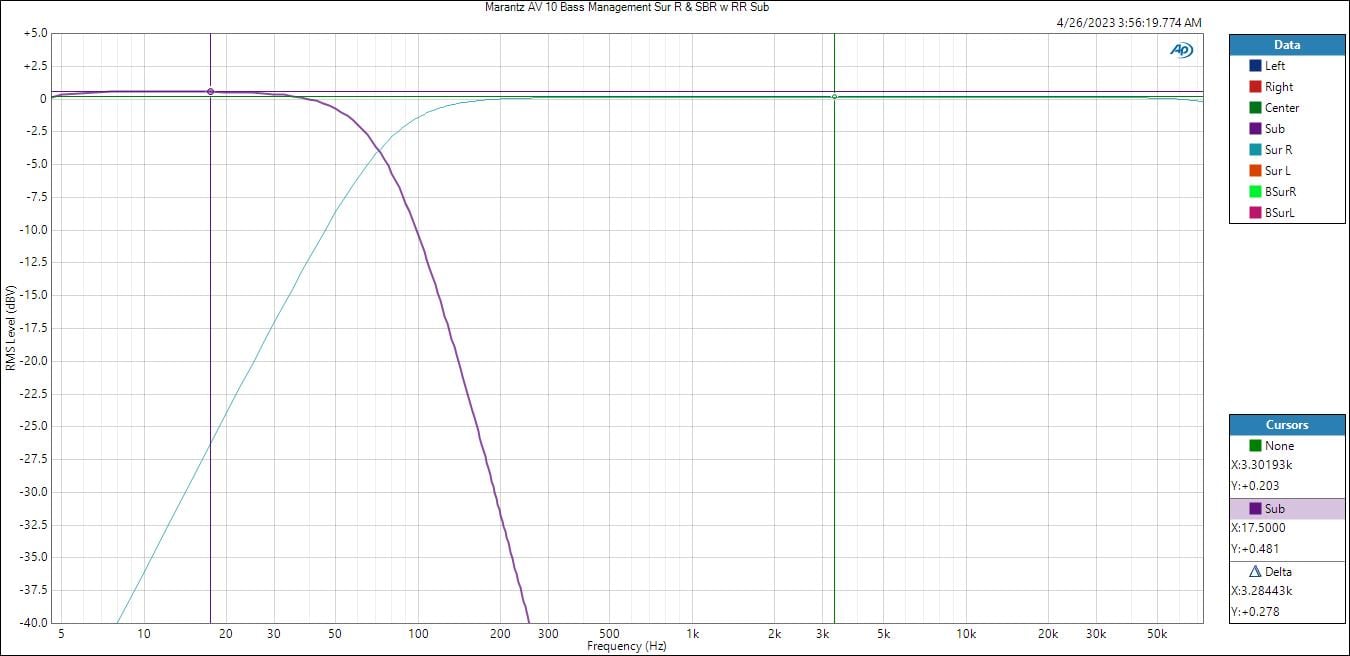Toggle the Right trace in Data legend
1350x656 pixels.
[x=1278, y=87]
